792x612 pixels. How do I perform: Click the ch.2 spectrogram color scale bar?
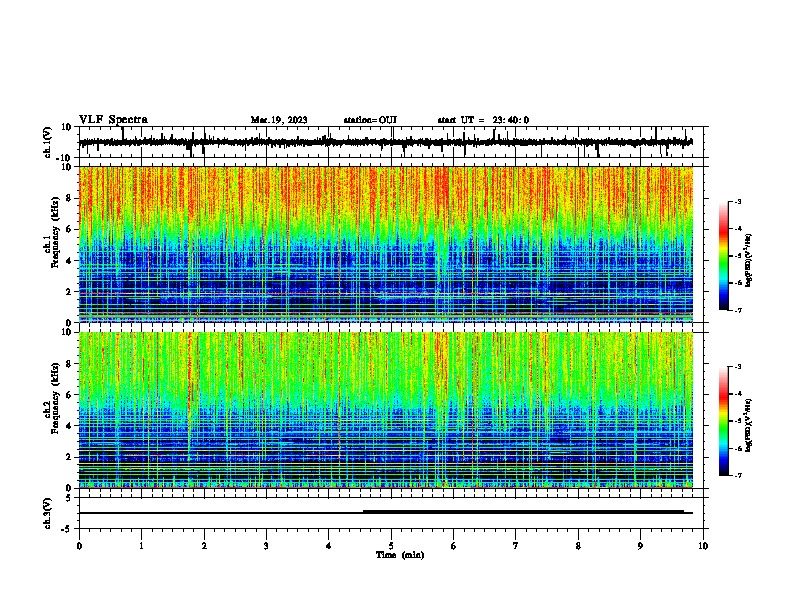click(723, 421)
